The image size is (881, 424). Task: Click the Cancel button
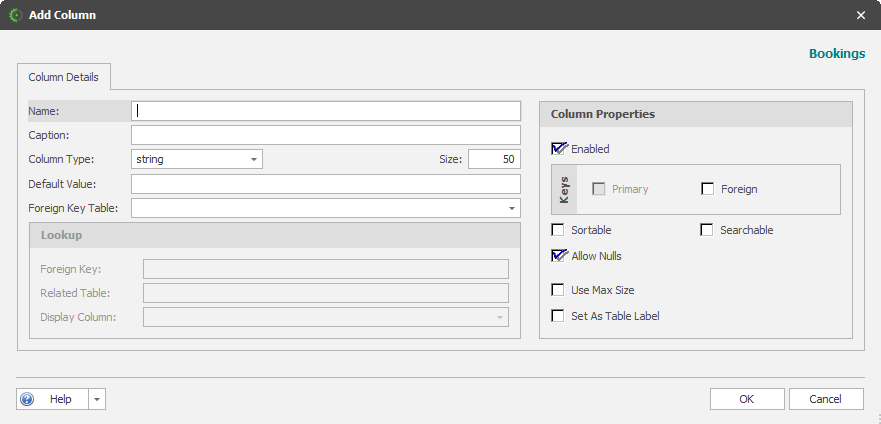[x=825, y=399]
